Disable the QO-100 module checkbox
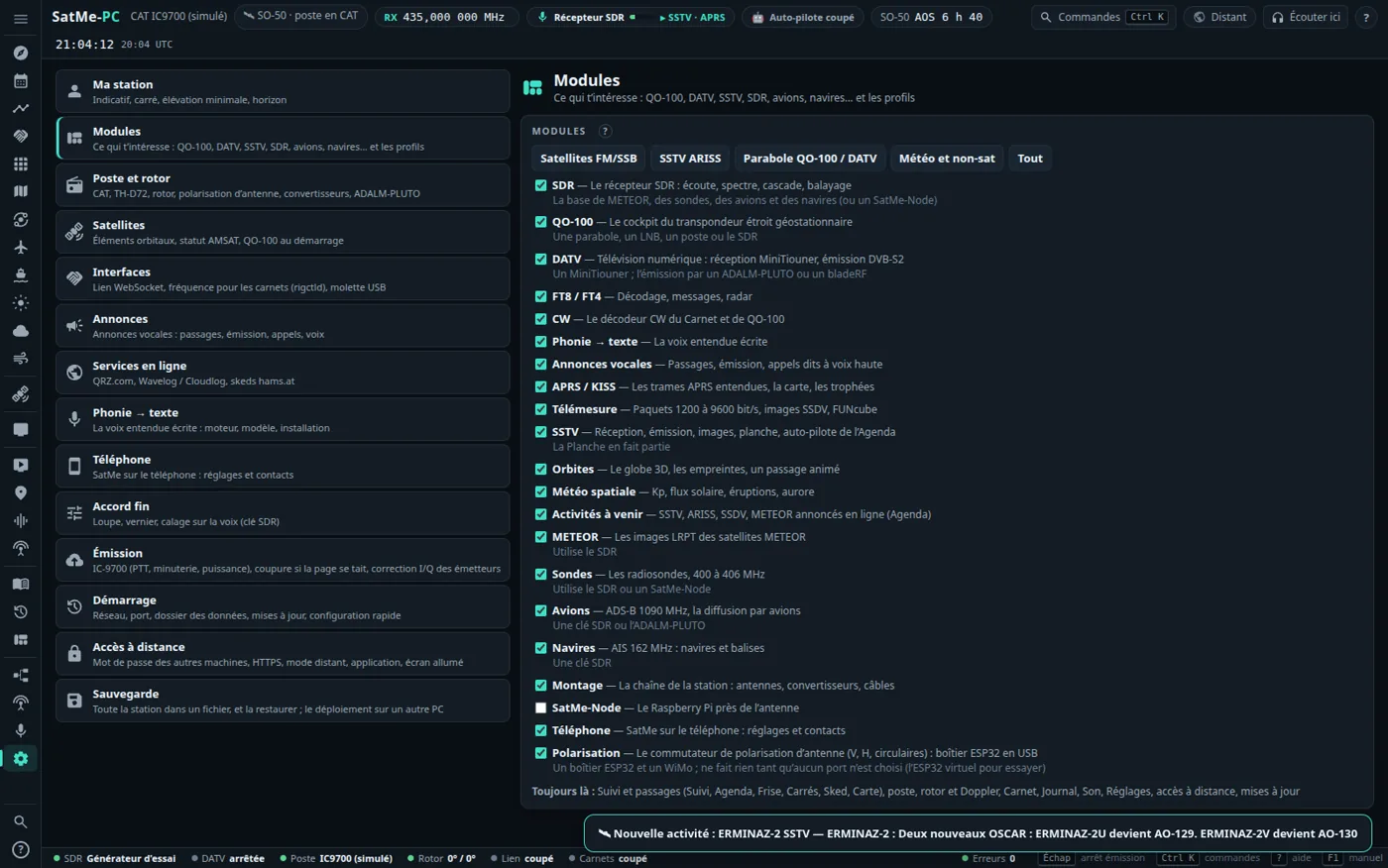Viewport: 1388px width, 868px height. [540, 222]
